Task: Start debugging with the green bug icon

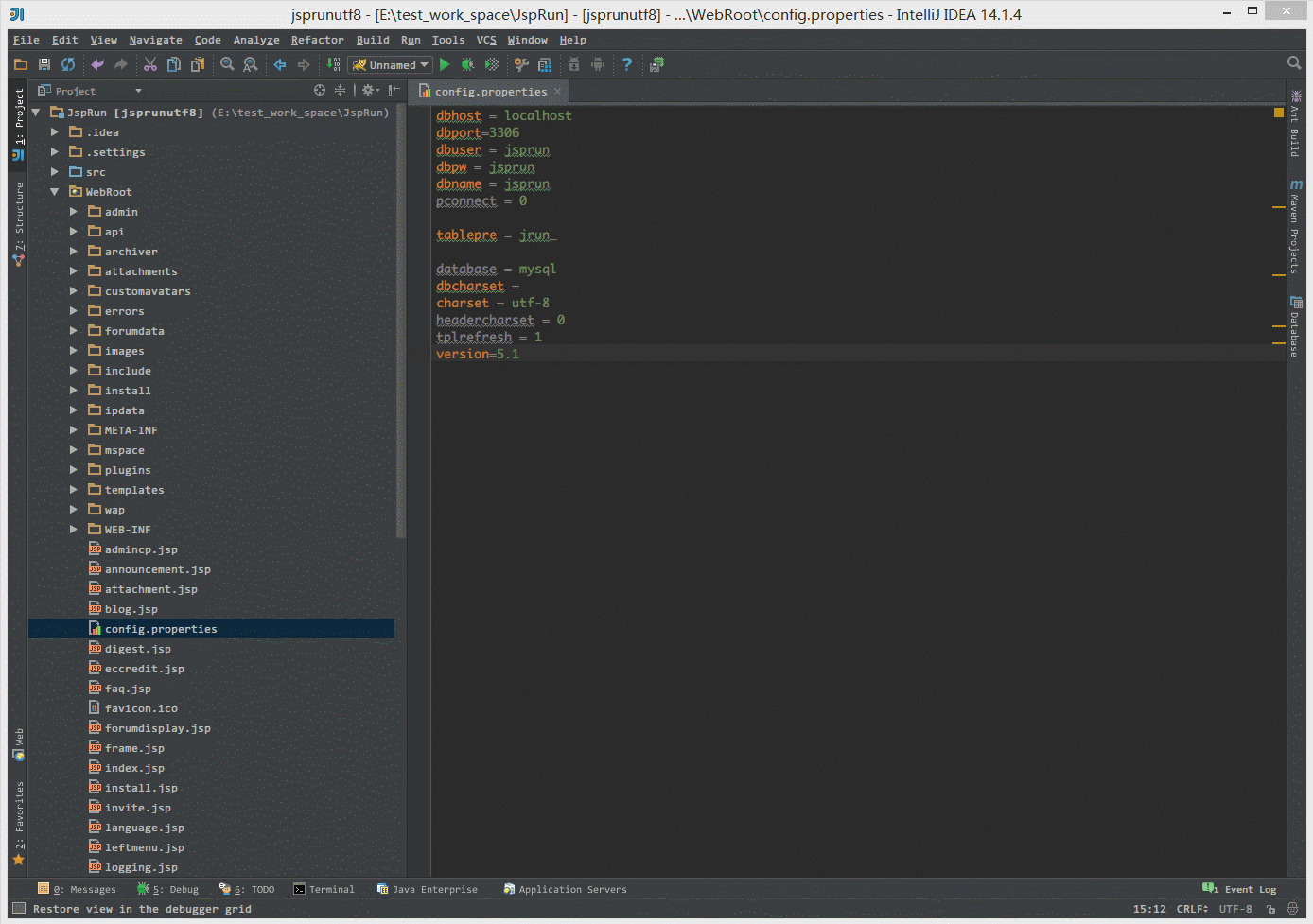Action: pos(467,64)
